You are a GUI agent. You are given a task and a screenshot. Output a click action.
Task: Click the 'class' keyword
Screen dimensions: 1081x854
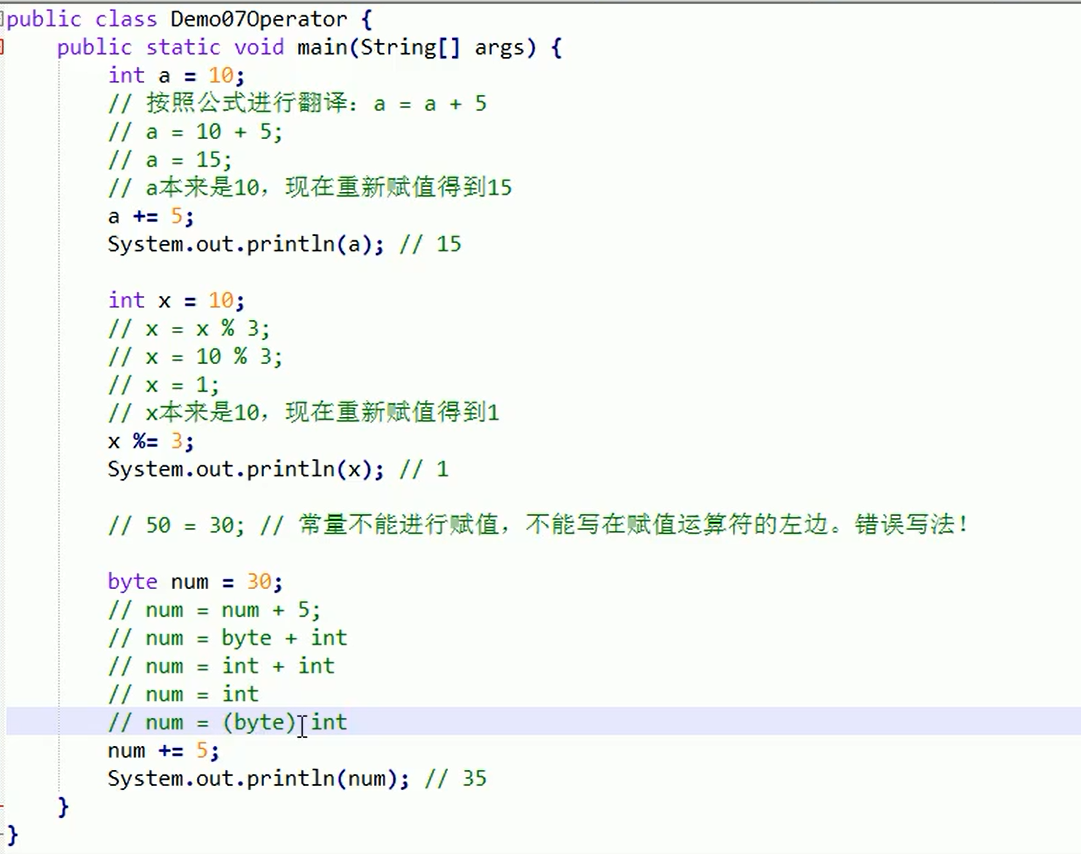click(125, 19)
